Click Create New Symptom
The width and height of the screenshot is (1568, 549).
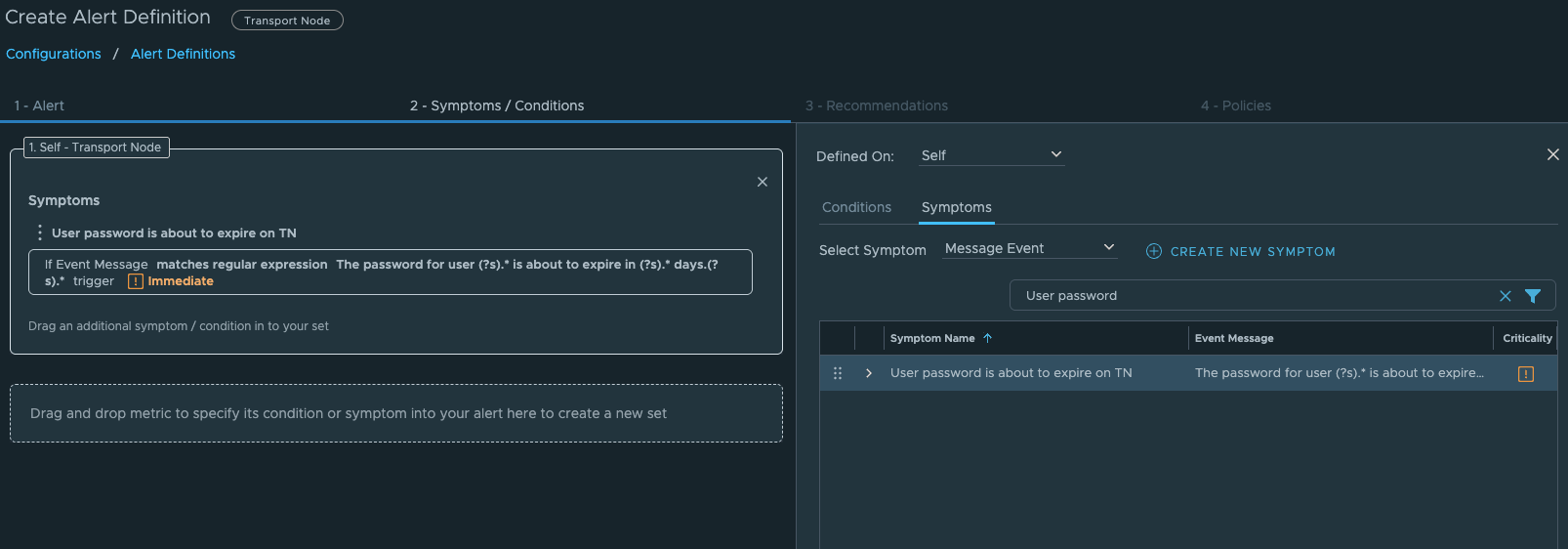click(1252, 251)
